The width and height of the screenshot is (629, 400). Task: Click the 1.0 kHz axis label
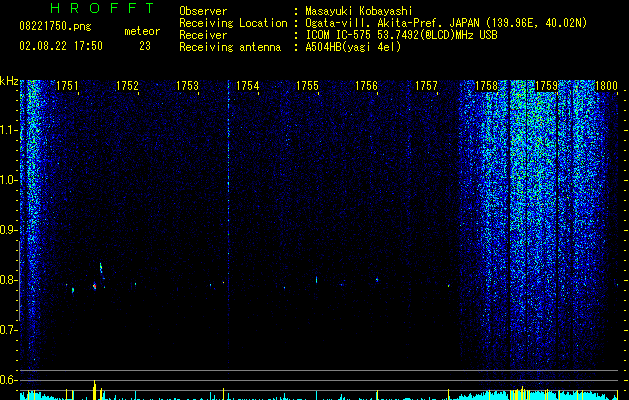tap(8, 181)
